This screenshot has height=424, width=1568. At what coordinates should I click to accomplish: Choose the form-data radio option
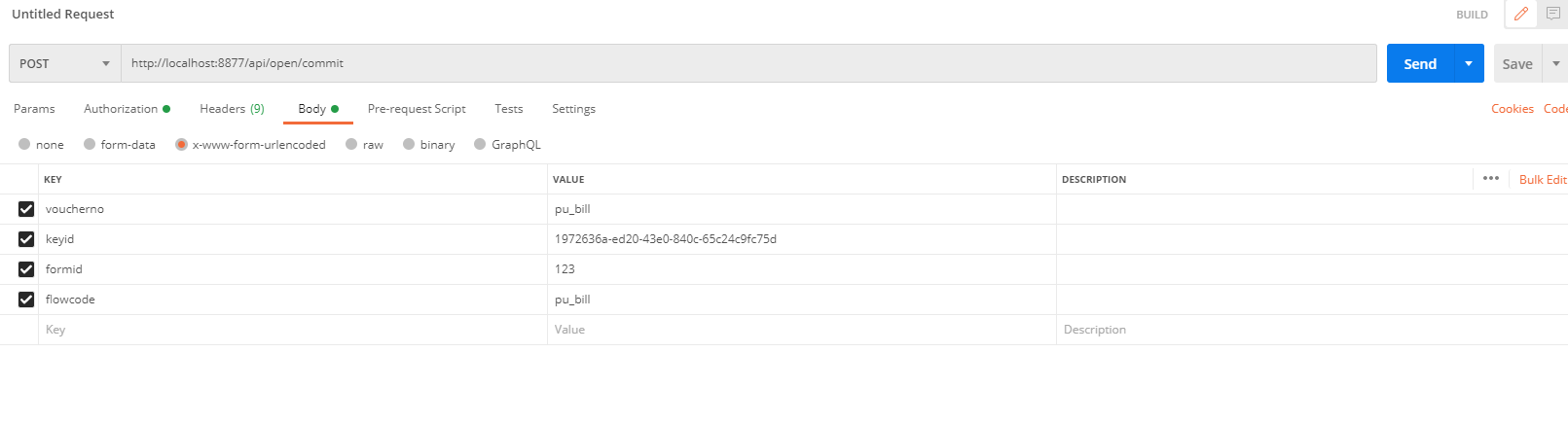pos(90,144)
